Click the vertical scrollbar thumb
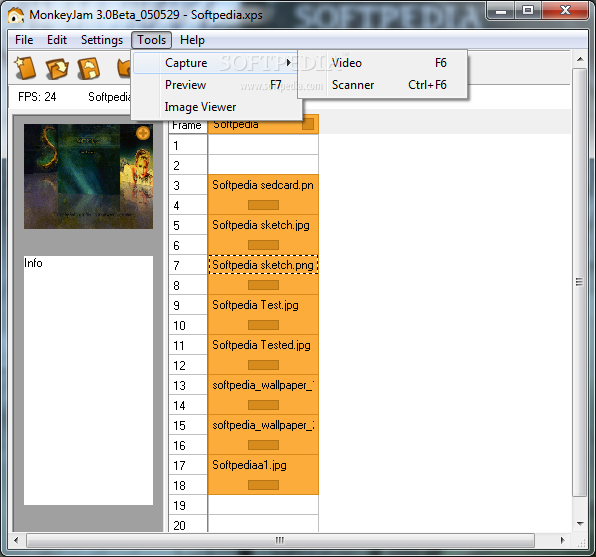The width and height of the screenshot is (596, 557). [x=580, y=282]
